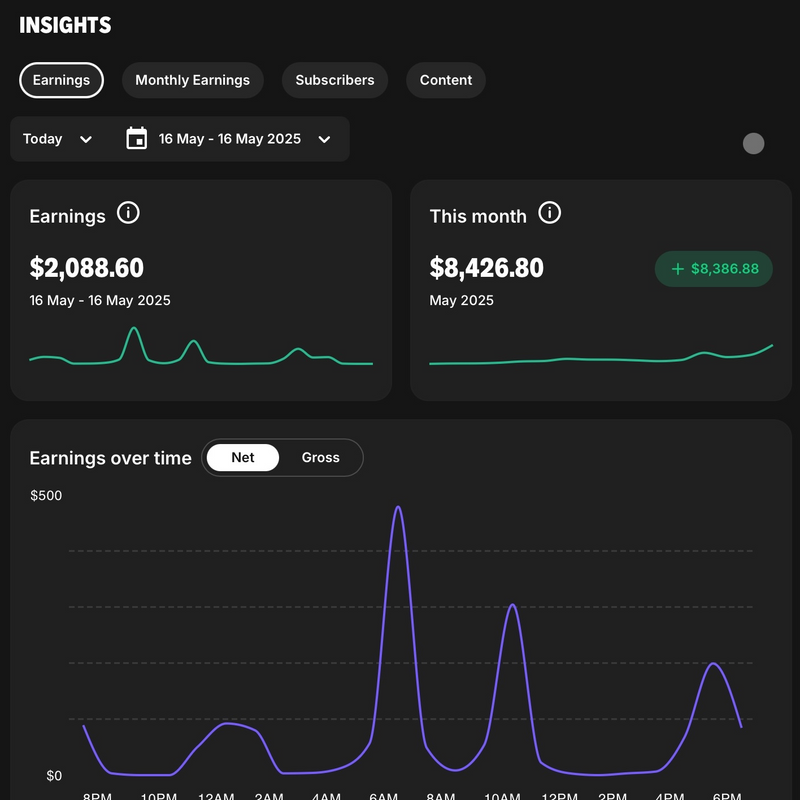
Task: Click the This month sparkline chart
Action: pos(600,357)
